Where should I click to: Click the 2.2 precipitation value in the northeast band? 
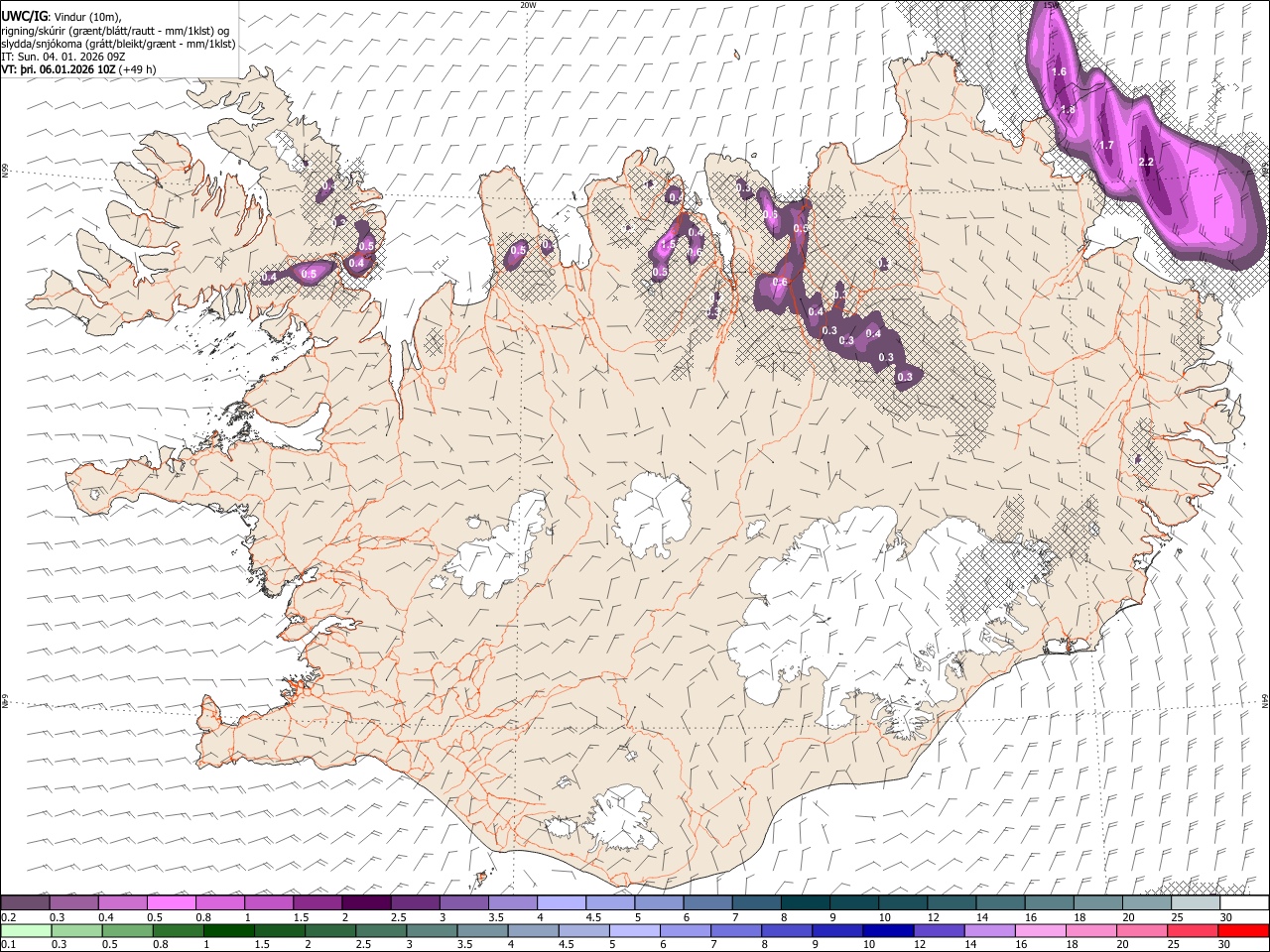[x=1146, y=162]
